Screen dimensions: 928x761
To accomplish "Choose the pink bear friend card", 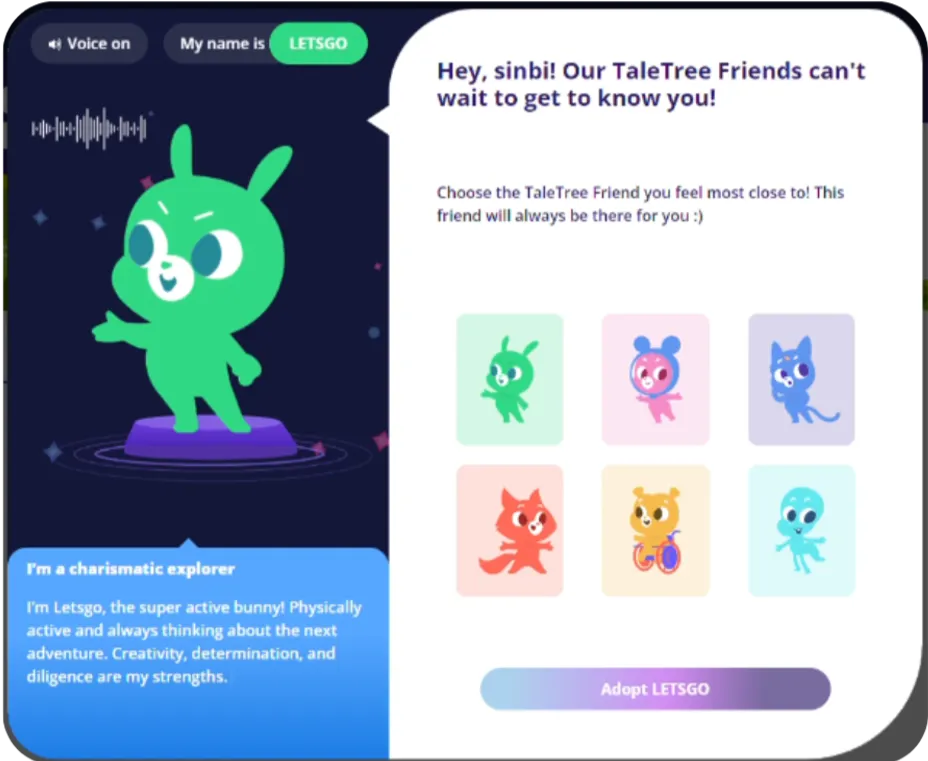I will 655,379.
